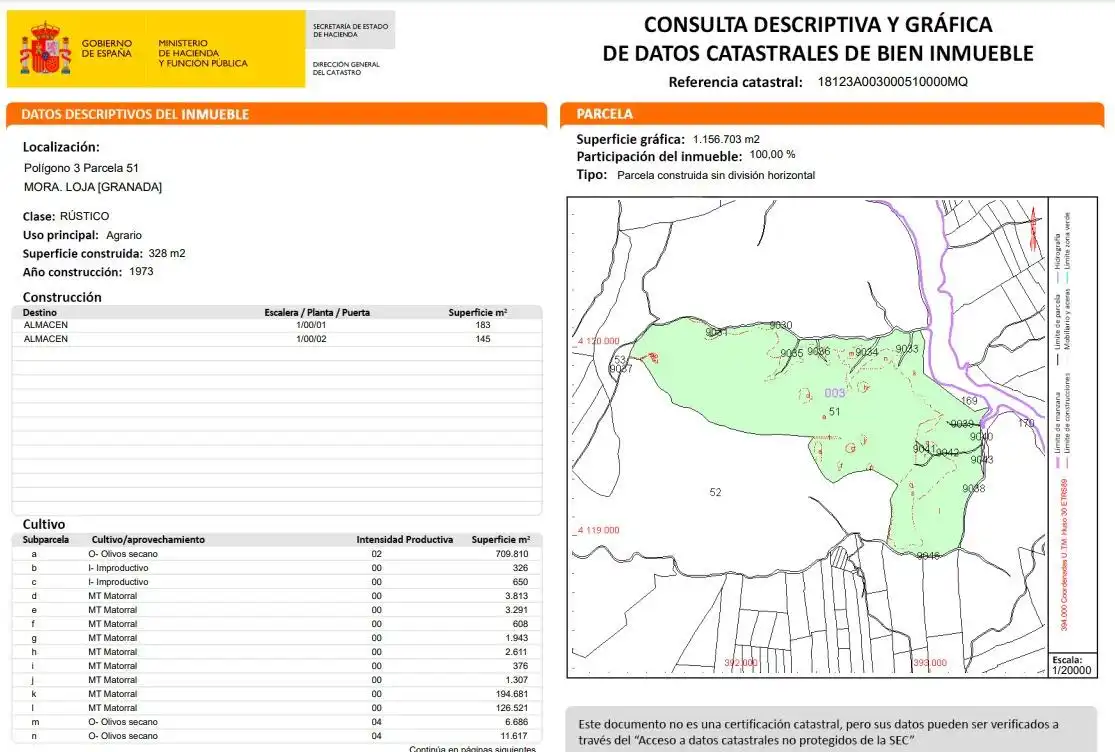The width and height of the screenshot is (1115, 752).
Task: Select 'MORA. LOJA [GRANADA]' text
Action: click(93, 187)
